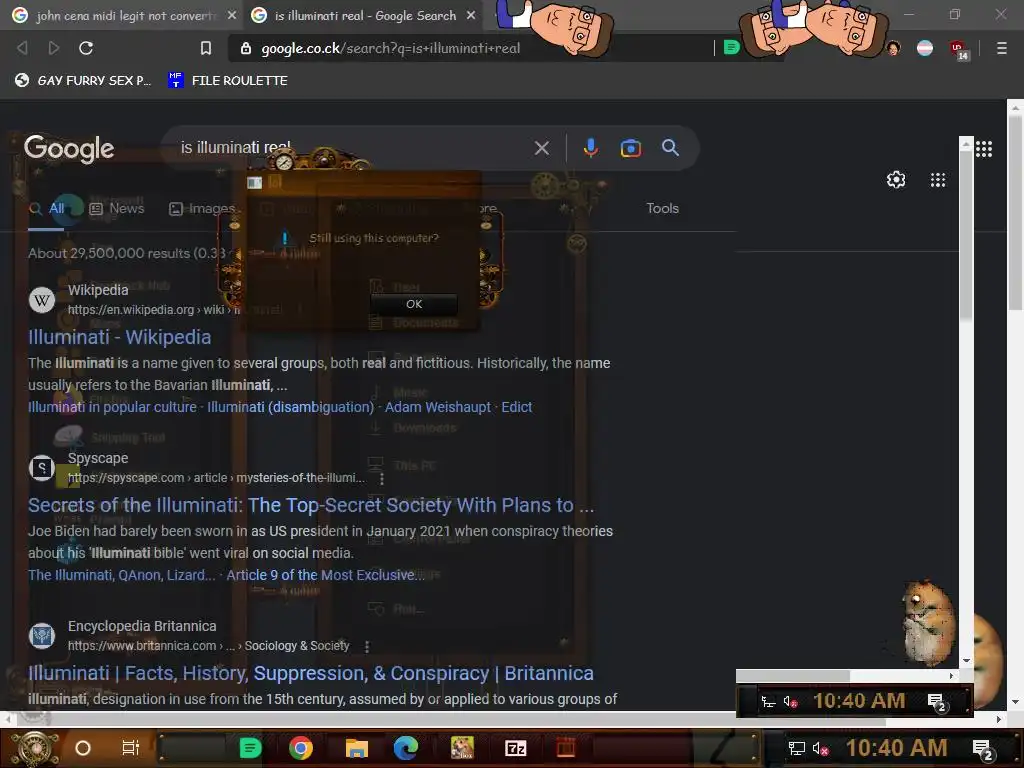
Task: Open The Illuminati, QAnon, Lizard sublink
Action: pyautogui.click(x=121, y=575)
